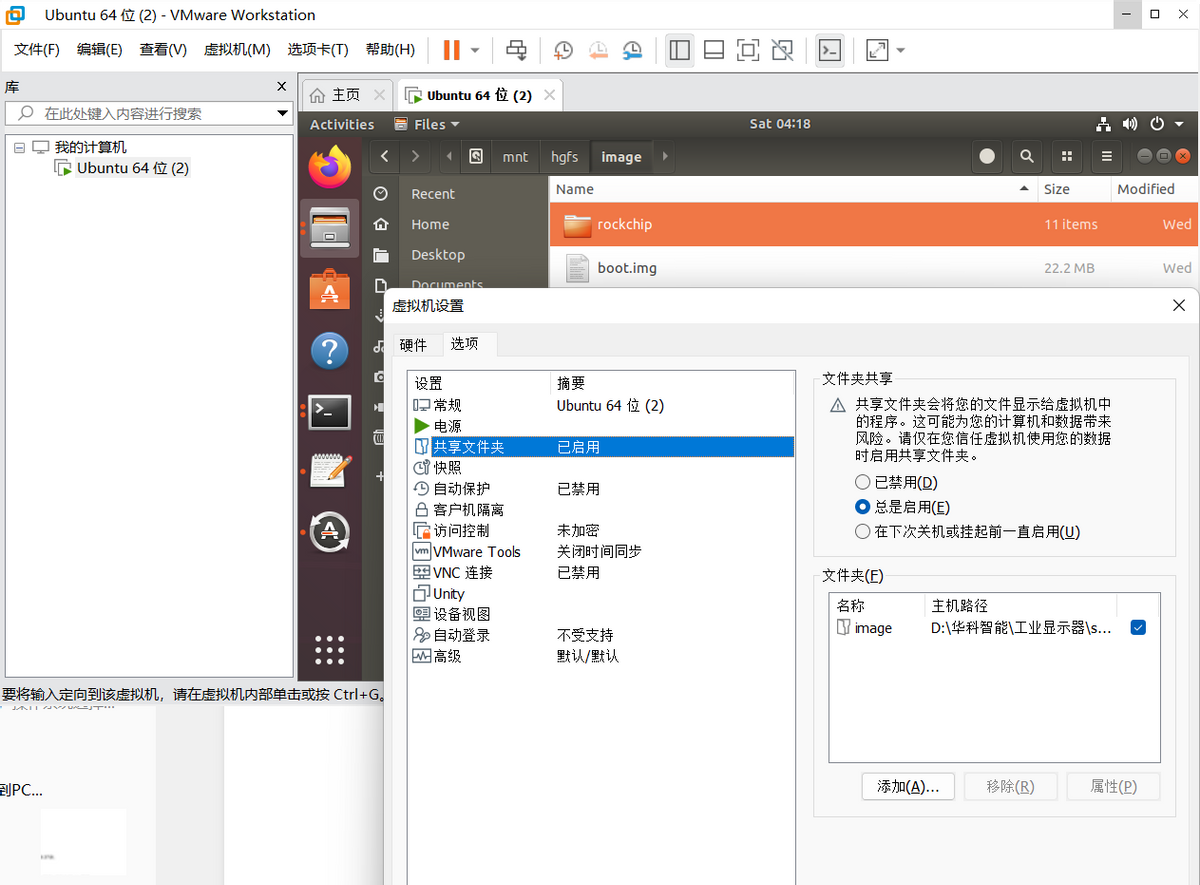Select the 已禁用 shared folders option
Viewport: 1200px width, 885px height.
861,482
